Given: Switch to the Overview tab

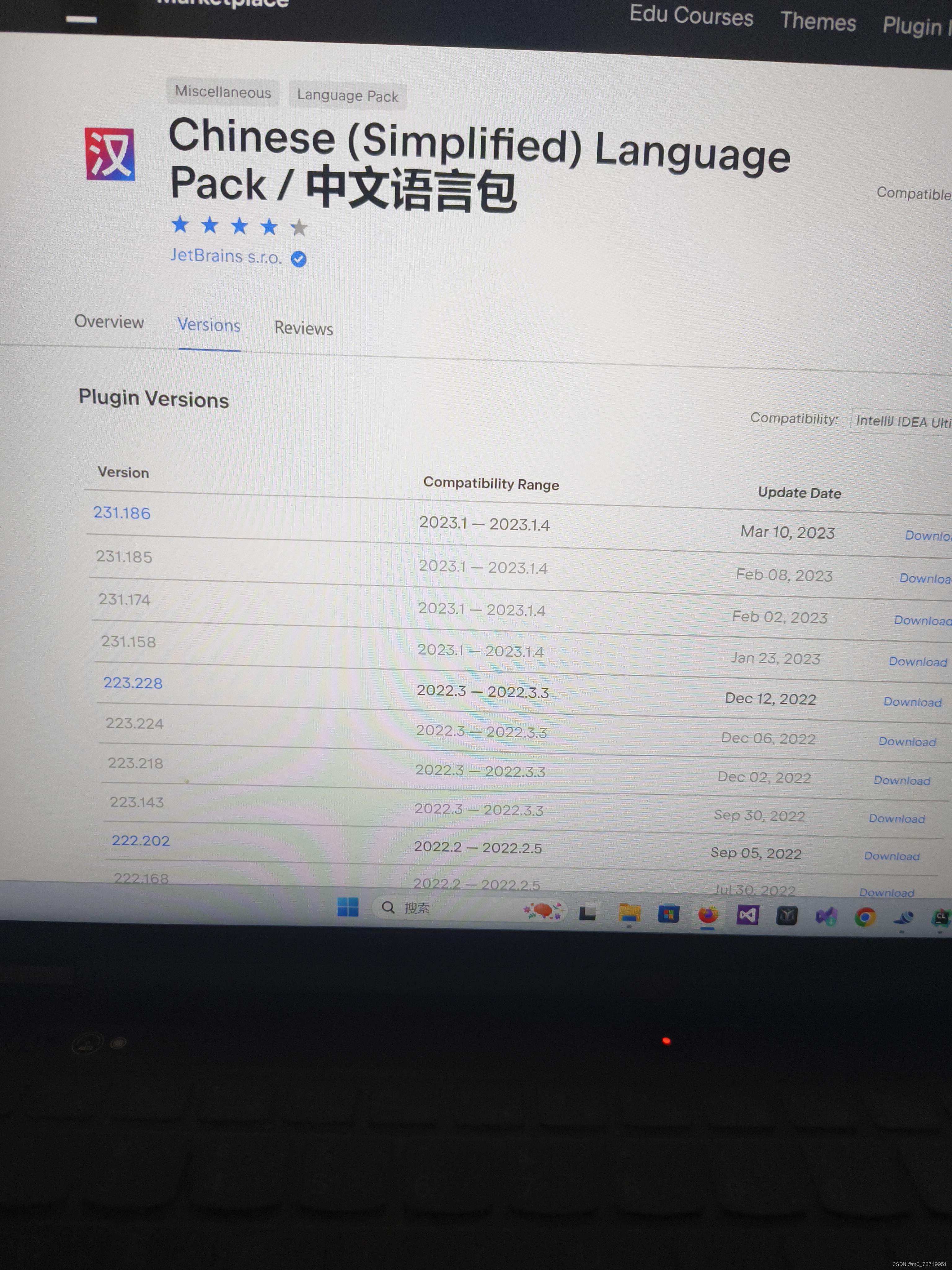Looking at the screenshot, I should (x=109, y=322).
